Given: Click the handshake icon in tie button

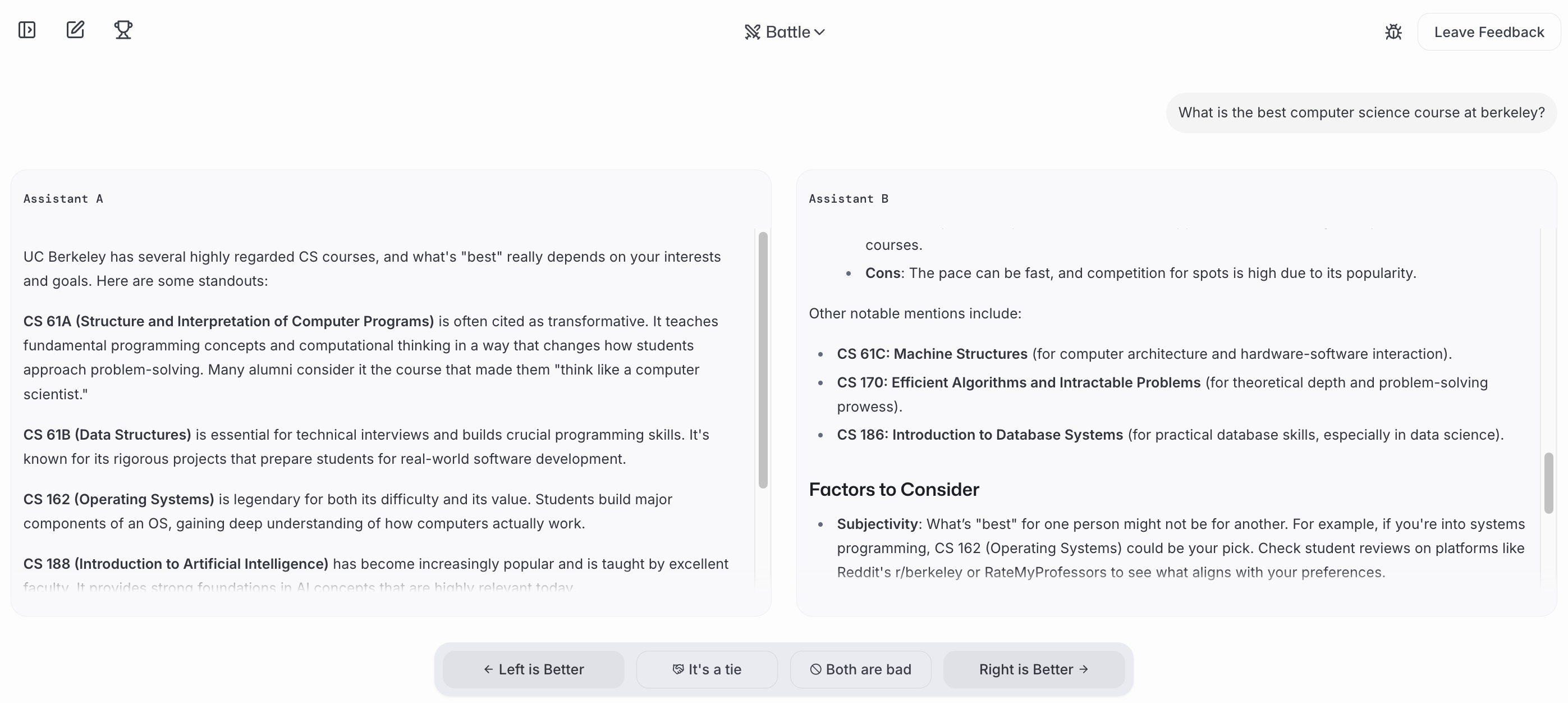Looking at the screenshot, I should pyautogui.click(x=677, y=669).
